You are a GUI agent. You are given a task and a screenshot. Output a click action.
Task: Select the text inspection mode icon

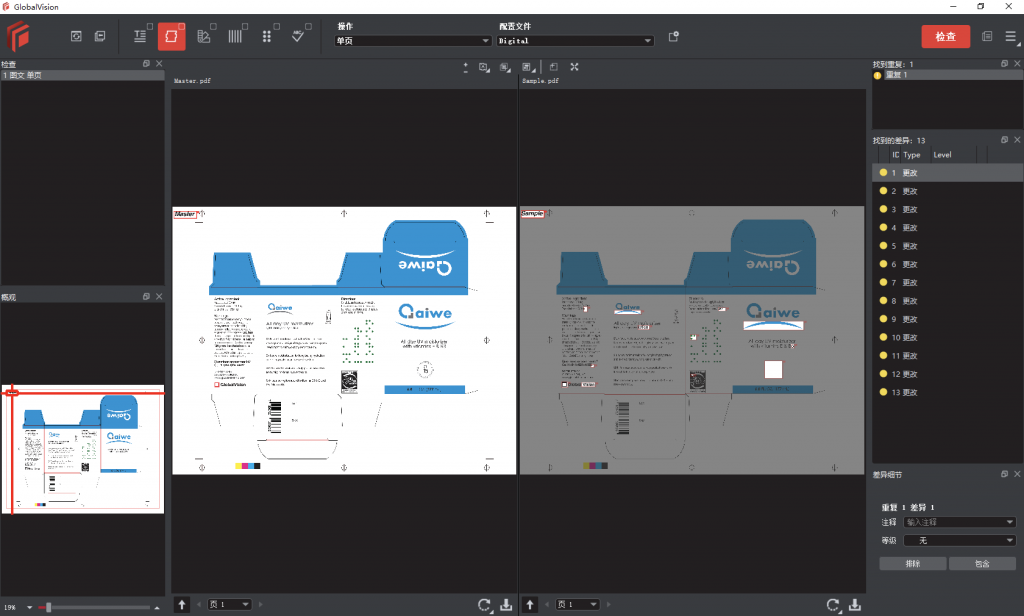140,37
